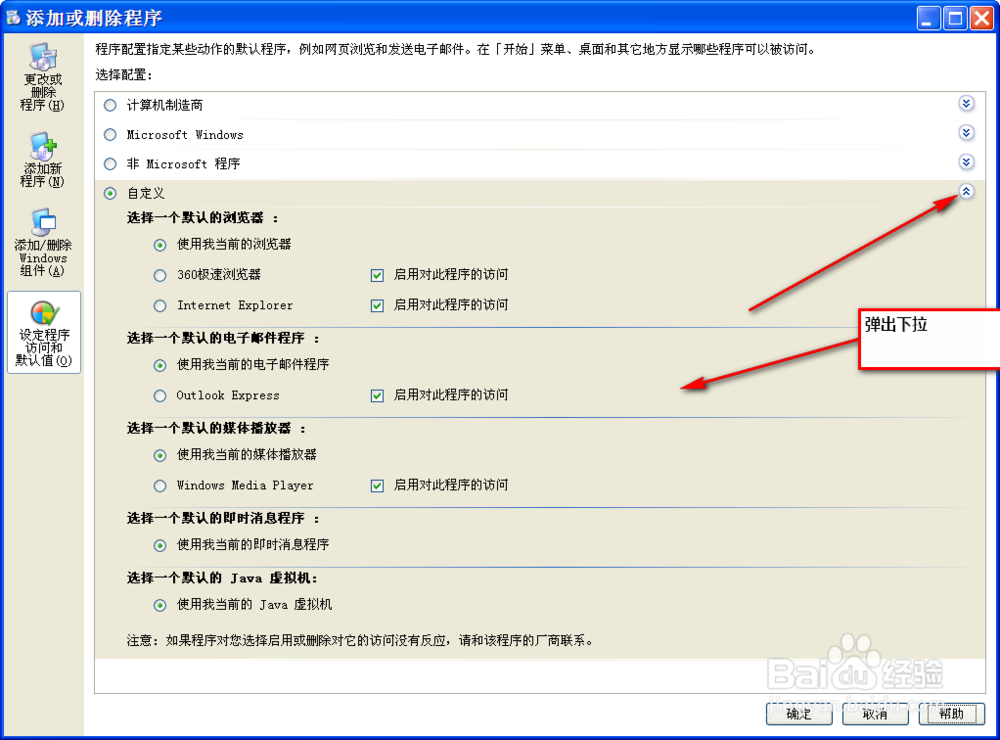Click the heading 选择一个默认的即时消息程序
The height and width of the screenshot is (740, 1000).
point(223,518)
